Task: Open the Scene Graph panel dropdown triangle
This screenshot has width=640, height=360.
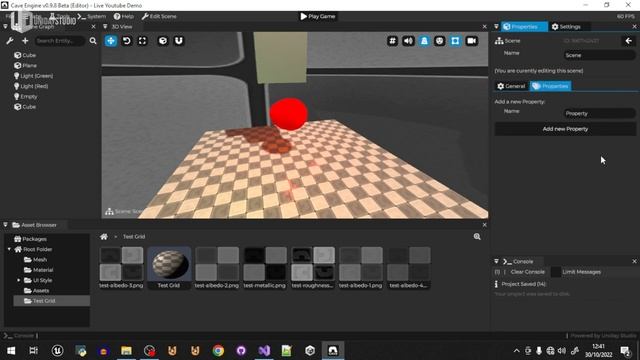Action: [x=5, y=27]
